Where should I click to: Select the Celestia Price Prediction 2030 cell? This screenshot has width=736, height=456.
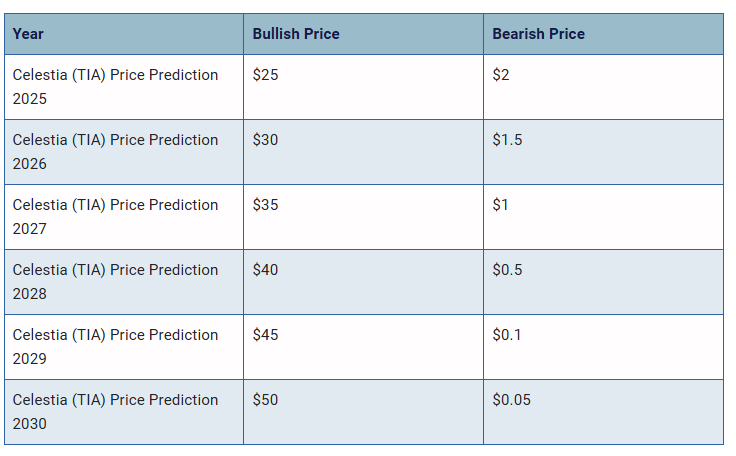coord(124,412)
